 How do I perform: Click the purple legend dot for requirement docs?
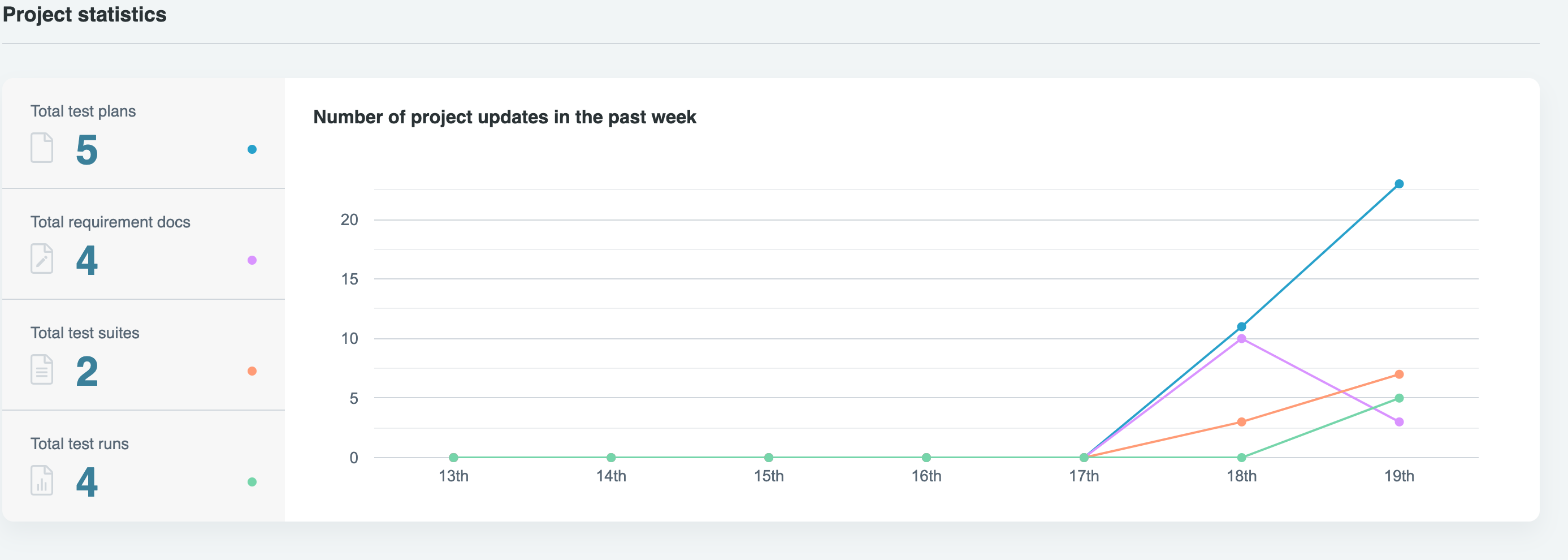(x=252, y=260)
